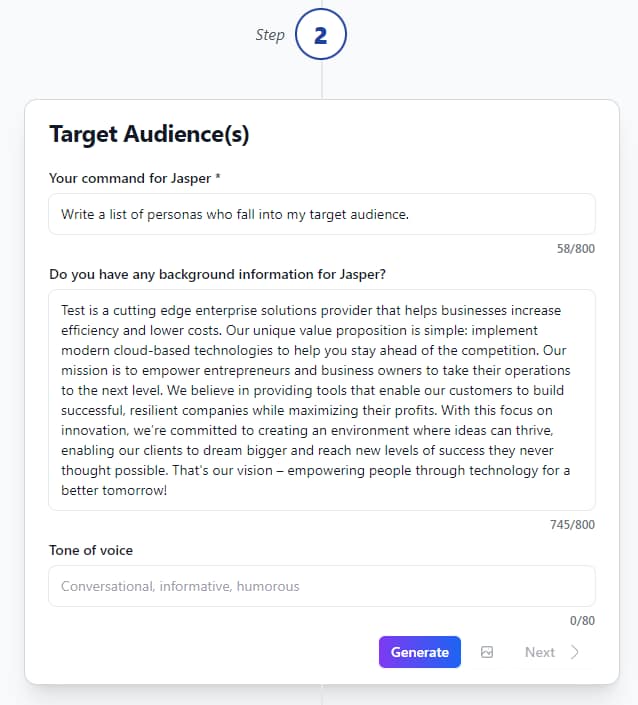Focus the 'Your command for Jasper' input
This screenshot has width=638, height=705.
(x=321, y=214)
